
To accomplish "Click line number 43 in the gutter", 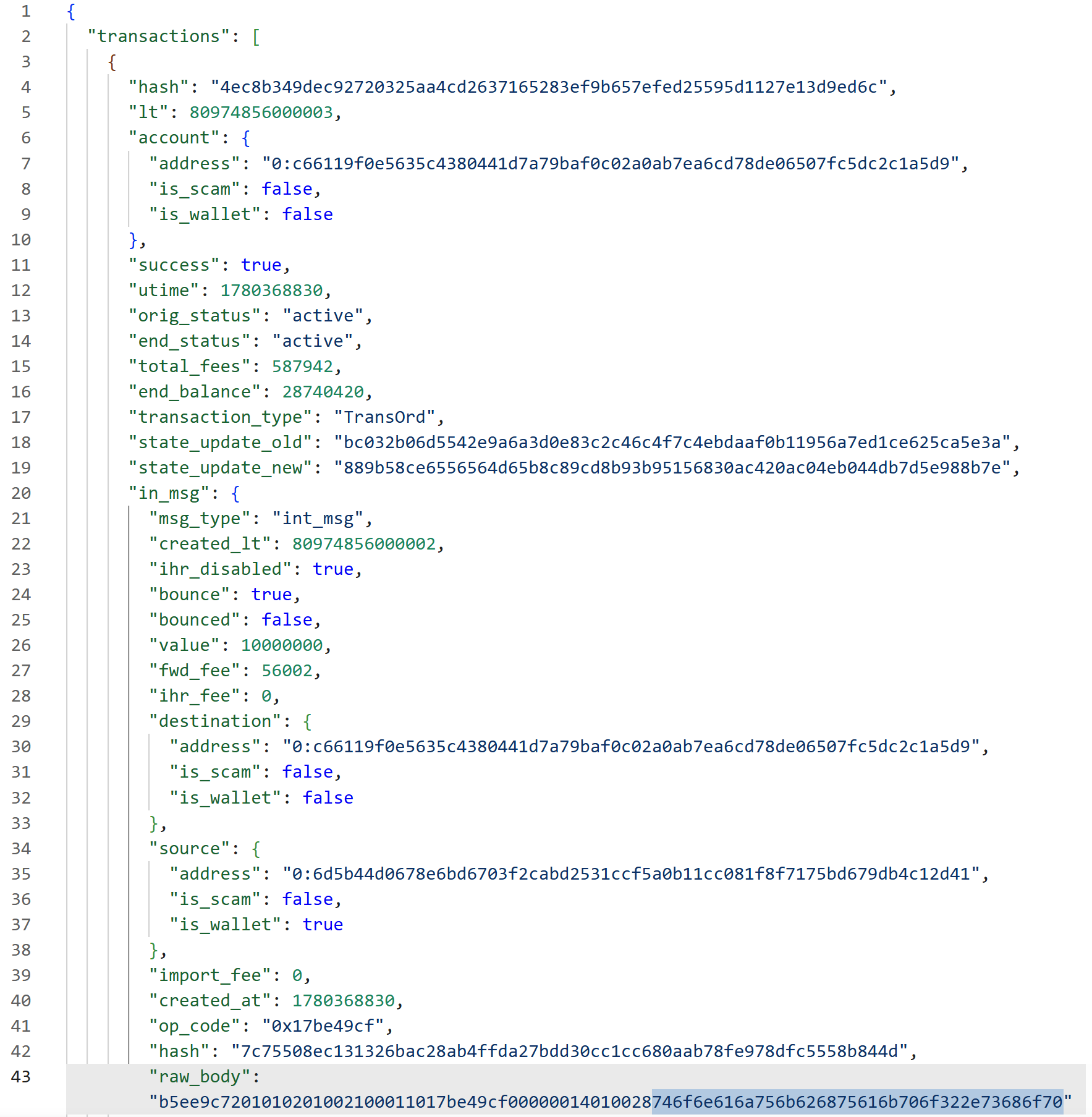I will [x=21, y=1077].
